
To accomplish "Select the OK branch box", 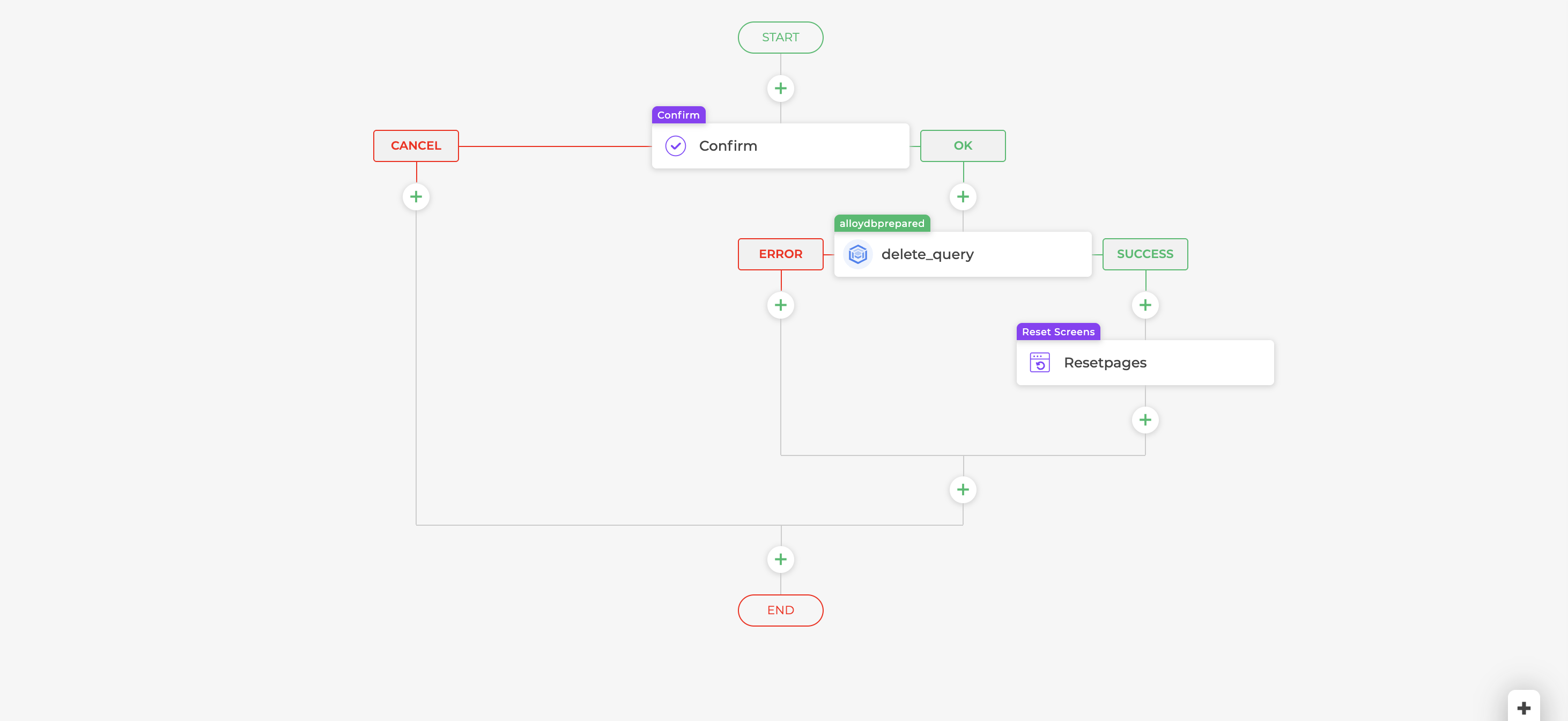I will coord(963,145).
